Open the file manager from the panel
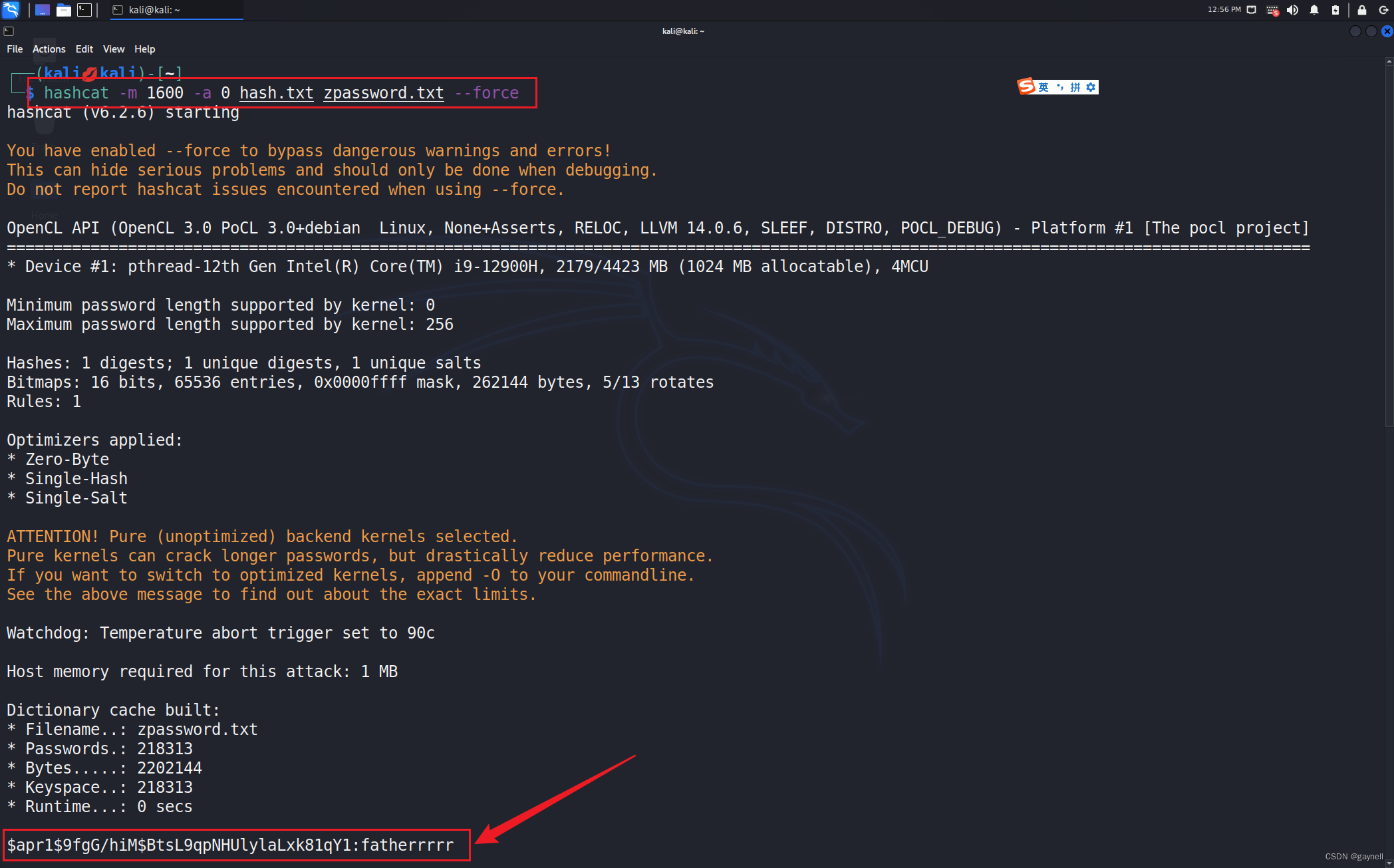The width and height of the screenshot is (1394, 868). point(64,10)
